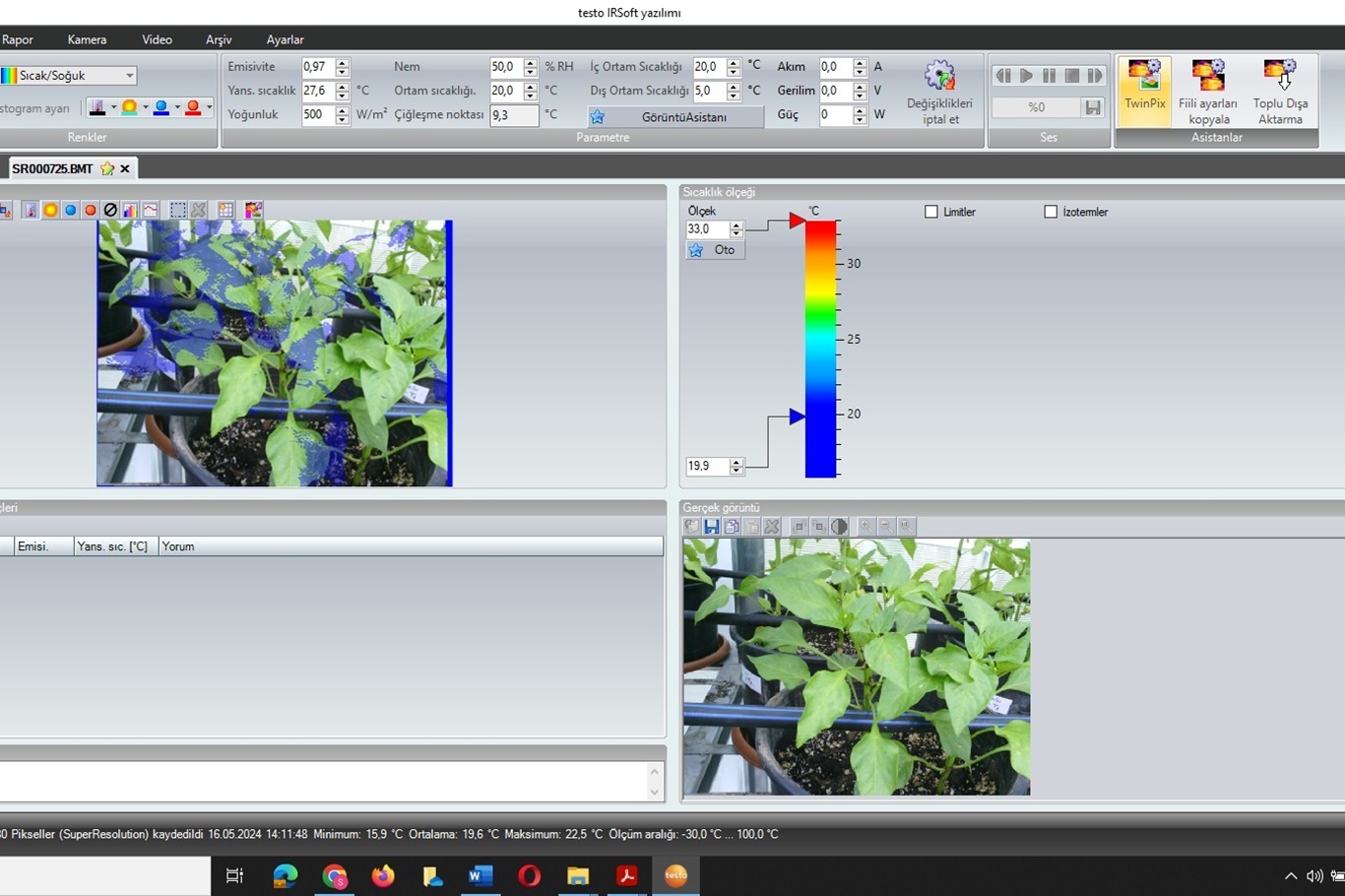Open the Kamera menu

(87, 39)
